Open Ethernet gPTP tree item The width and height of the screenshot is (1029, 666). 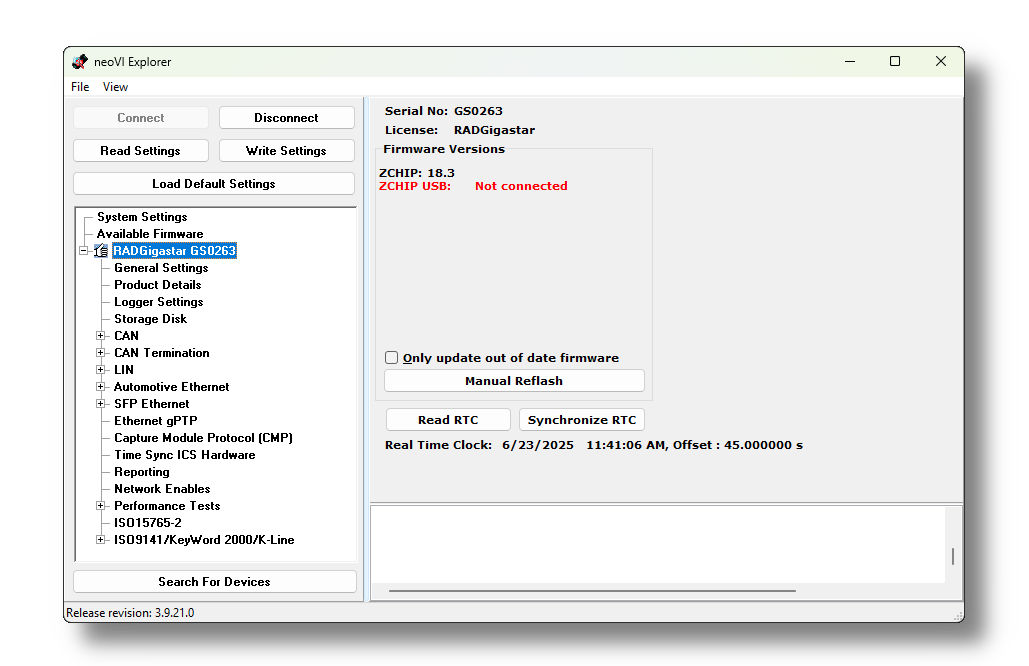coord(156,421)
